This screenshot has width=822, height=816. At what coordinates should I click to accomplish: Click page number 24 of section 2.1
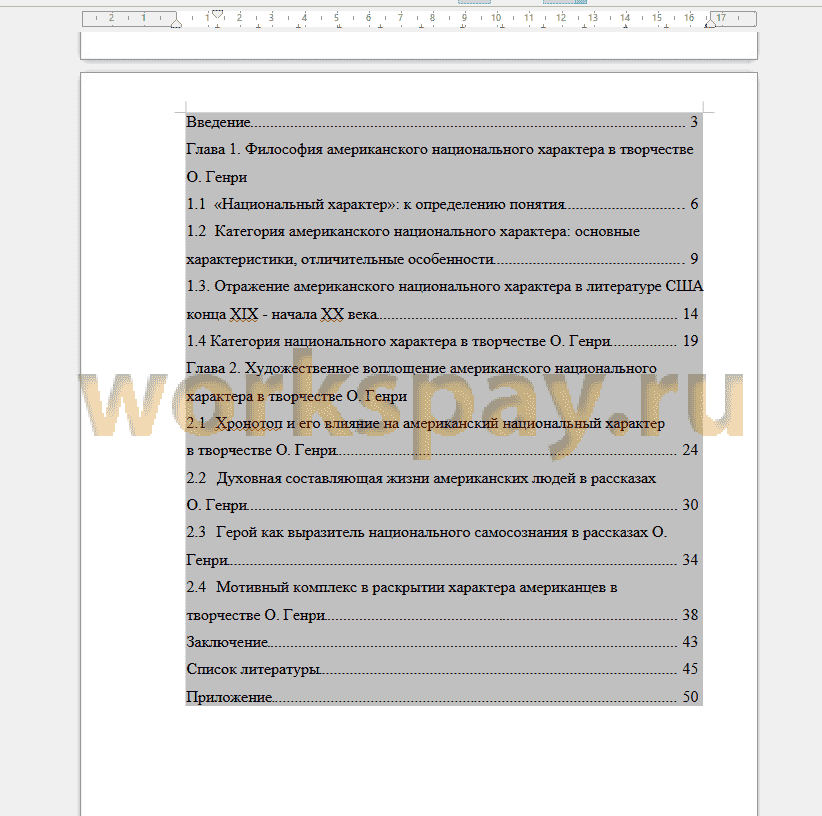point(690,450)
